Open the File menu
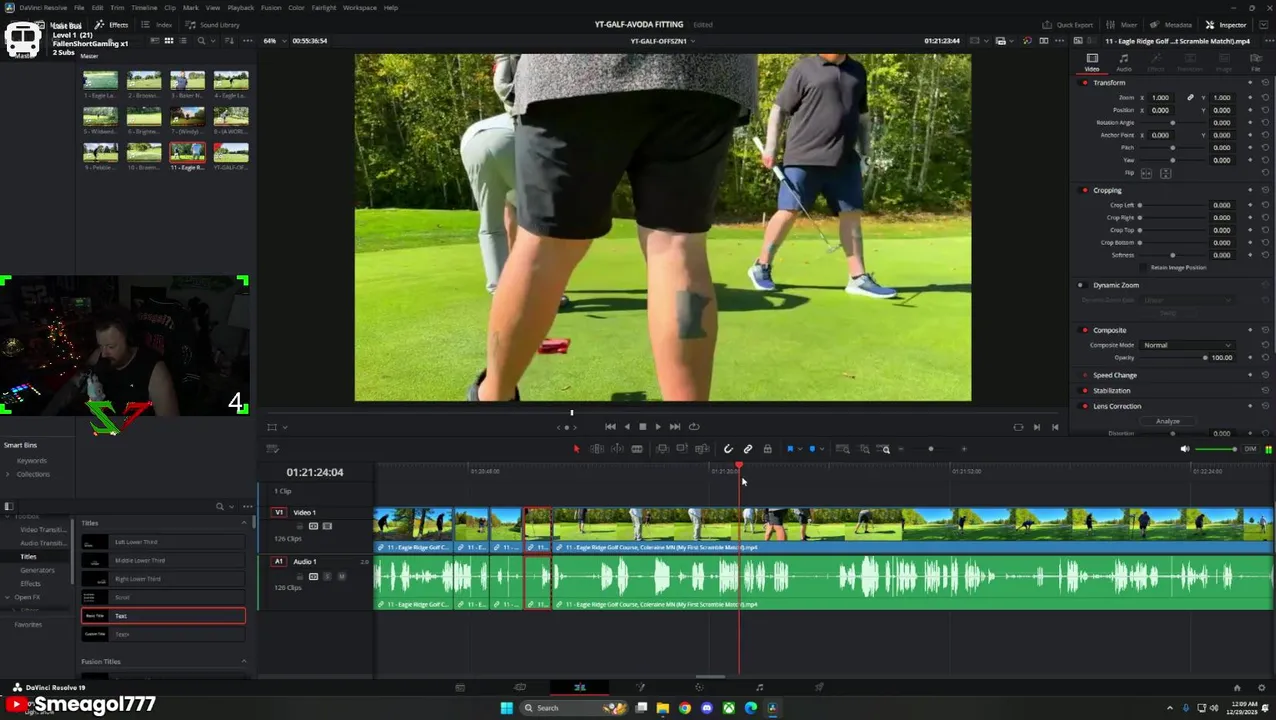 (79, 8)
